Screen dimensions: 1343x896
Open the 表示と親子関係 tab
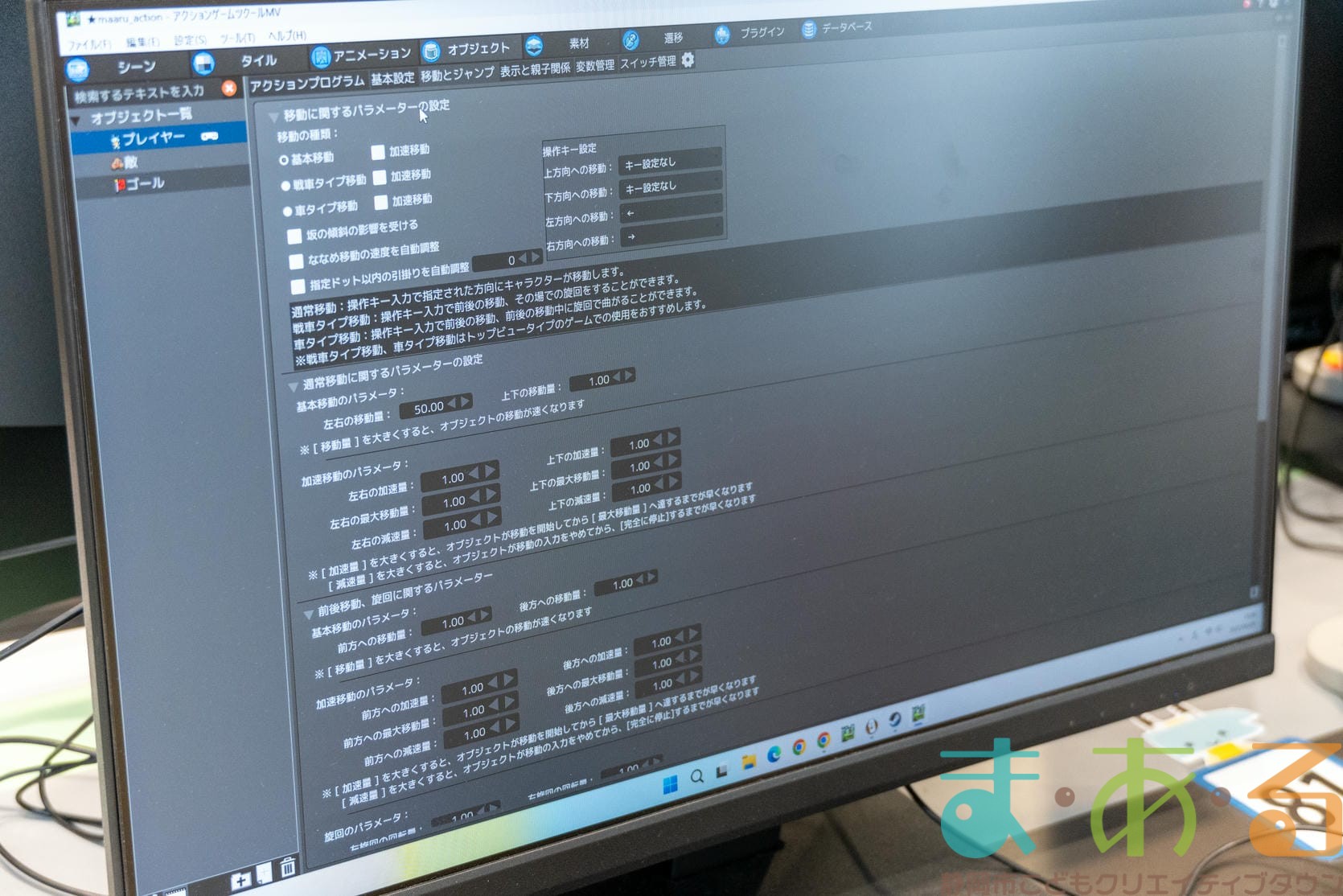(535, 69)
